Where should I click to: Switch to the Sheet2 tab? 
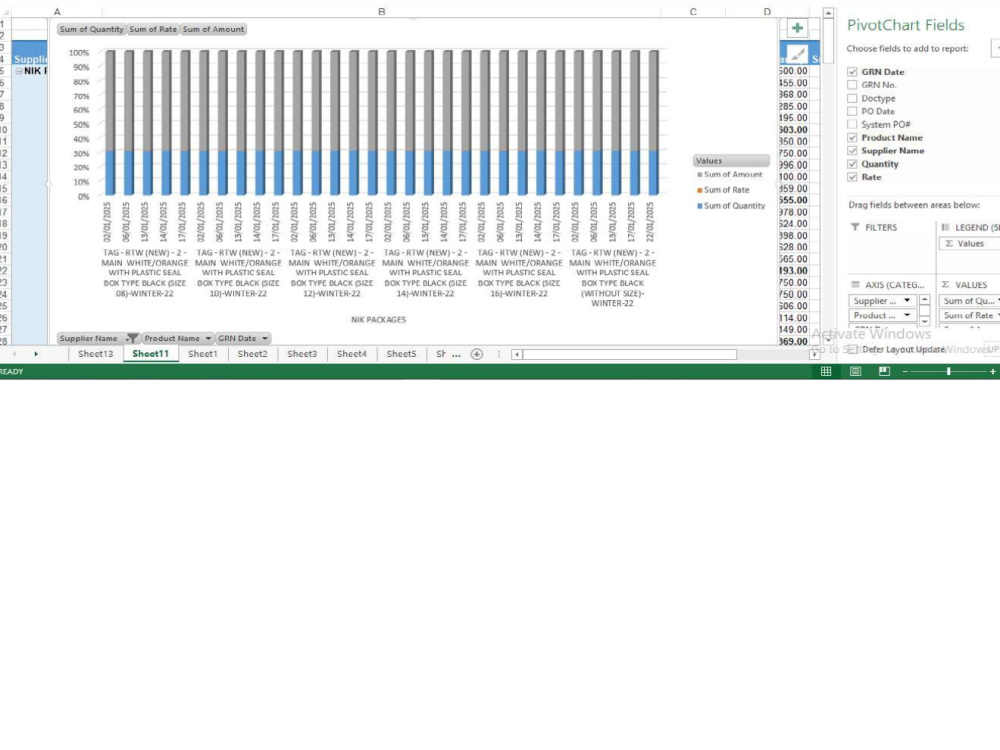pos(253,354)
